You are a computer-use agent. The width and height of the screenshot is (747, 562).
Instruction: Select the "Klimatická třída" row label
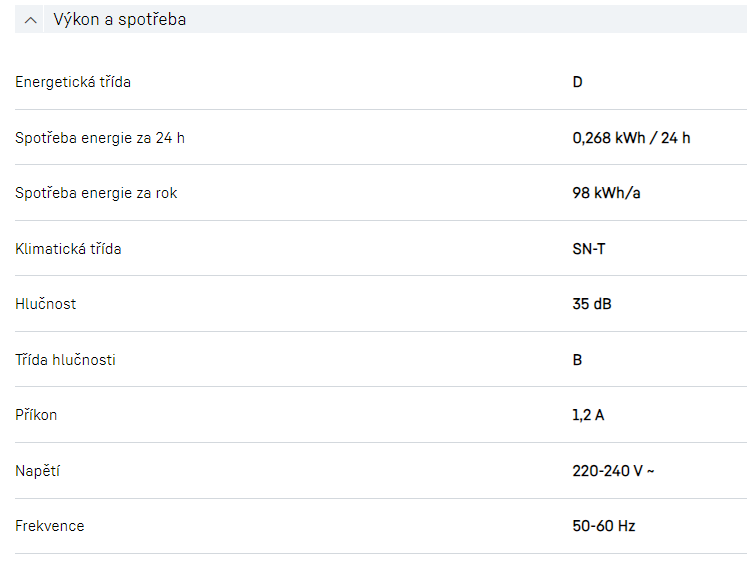68,249
